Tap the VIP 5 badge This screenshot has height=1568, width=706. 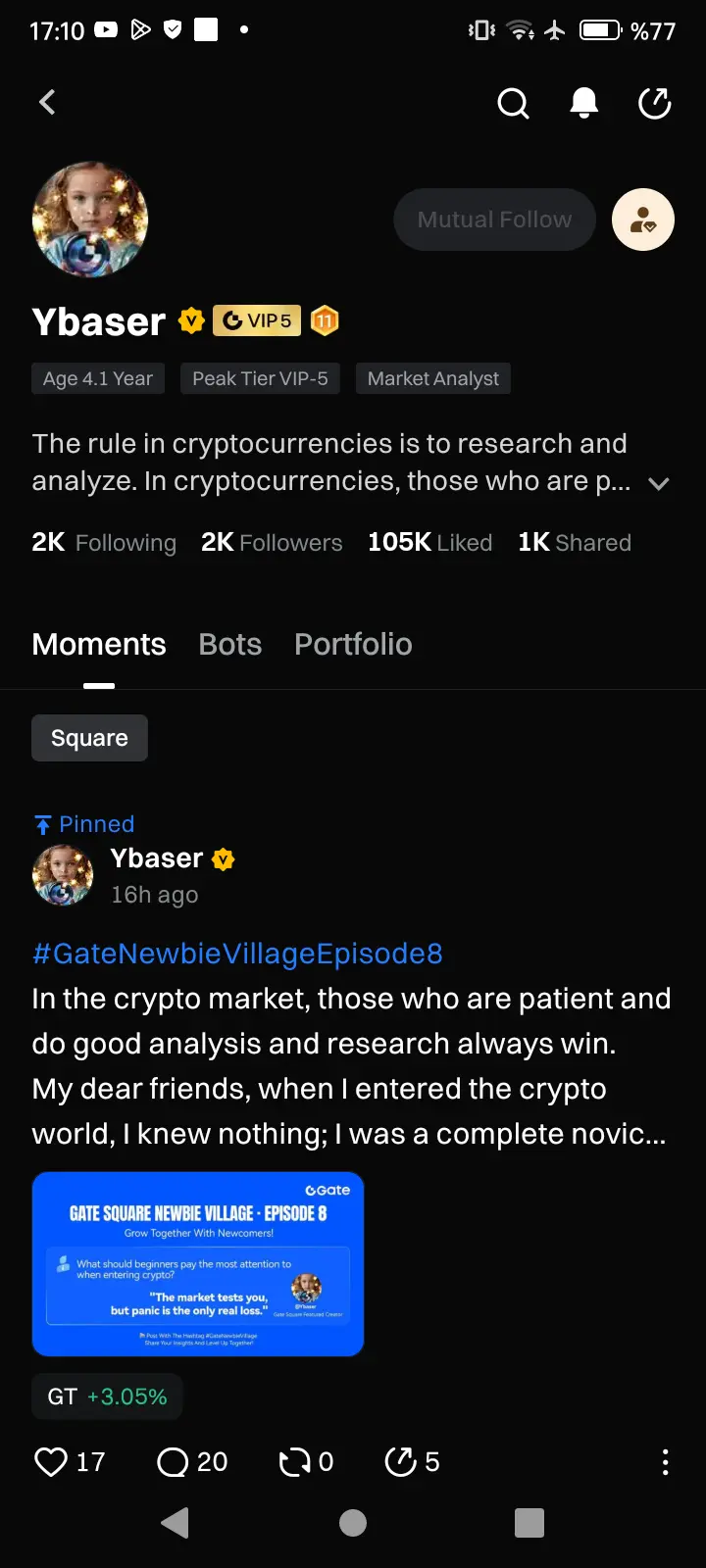click(257, 320)
